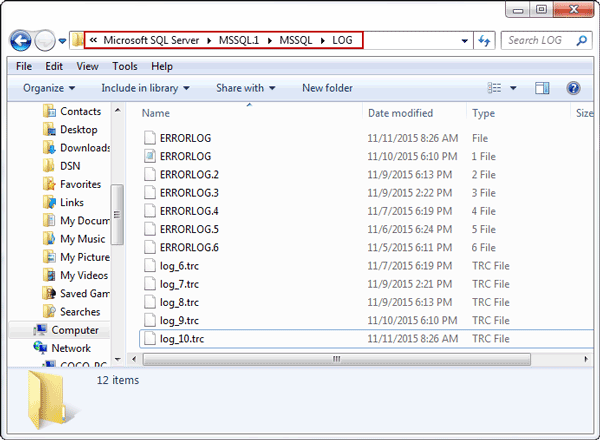Viewport: 600px width, 440px height.
Task: Select Favorites folder in navigation pane
Action: tap(72, 184)
